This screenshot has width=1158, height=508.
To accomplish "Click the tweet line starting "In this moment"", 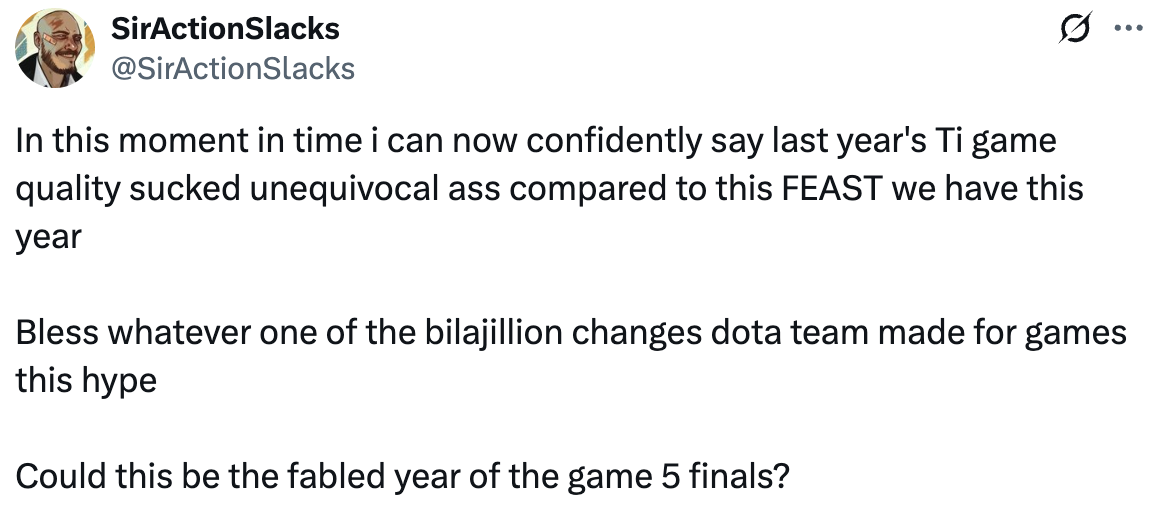I will click(535, 142).
